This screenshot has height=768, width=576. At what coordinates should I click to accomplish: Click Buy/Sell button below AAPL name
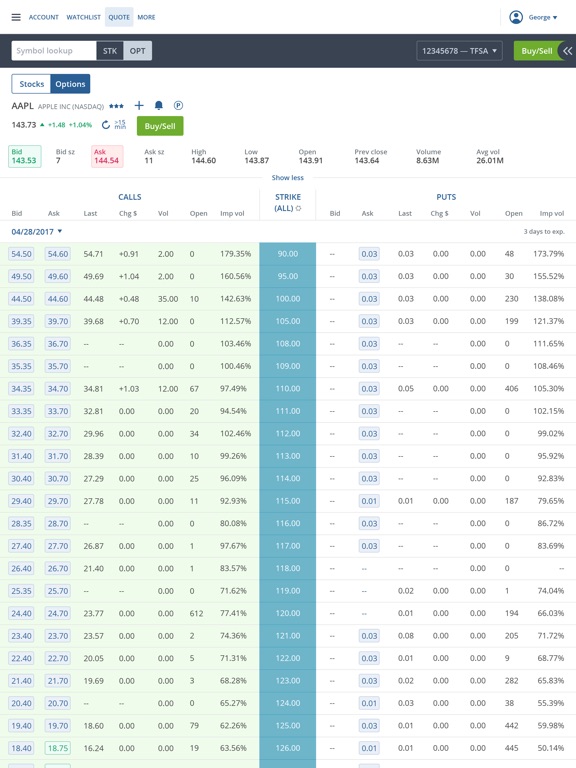[x=160, y=126]
